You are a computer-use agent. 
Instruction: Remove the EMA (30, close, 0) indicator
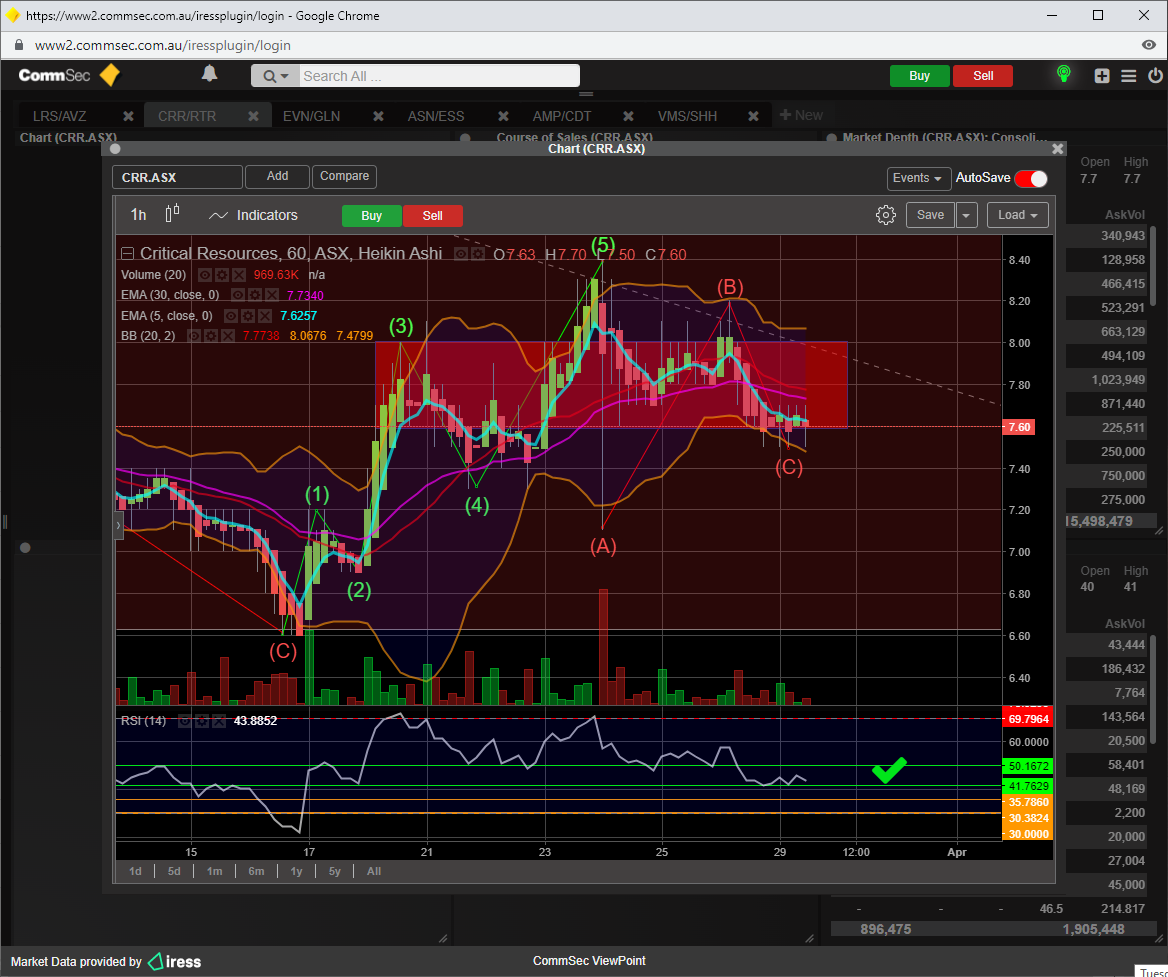[x=272, y=295]
